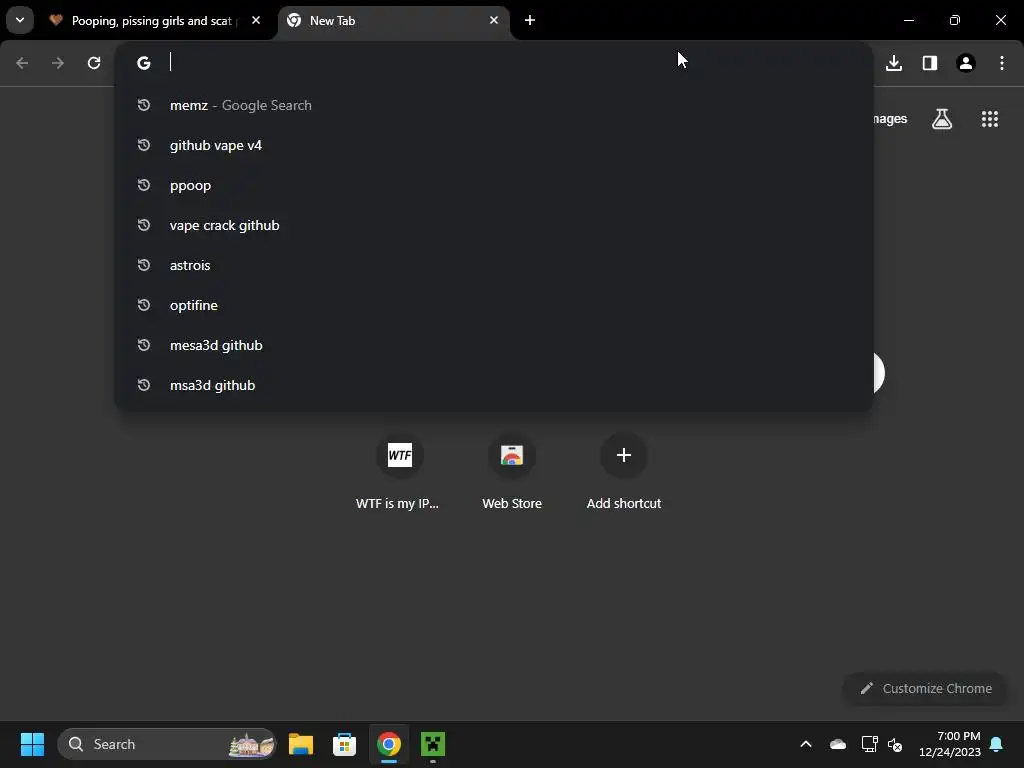Open the clock showing 7:00 PM

click(950, 744)
